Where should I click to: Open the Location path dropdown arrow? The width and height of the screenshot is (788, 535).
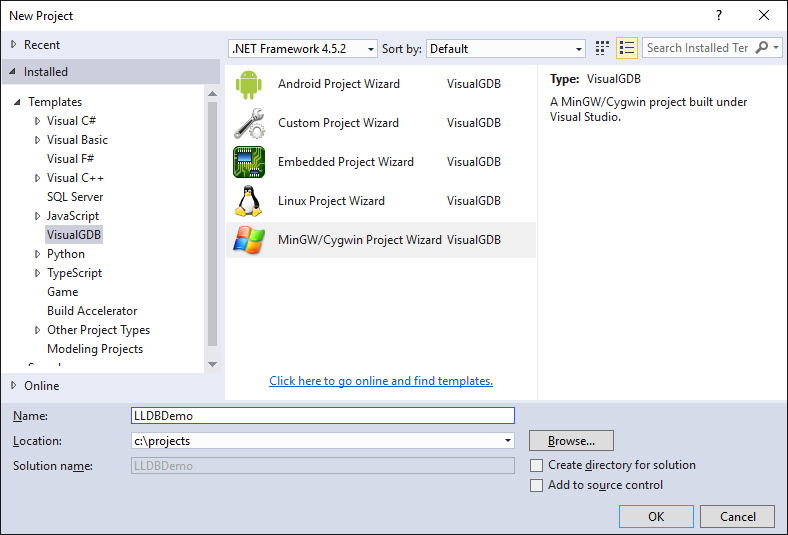coord(508,441)
